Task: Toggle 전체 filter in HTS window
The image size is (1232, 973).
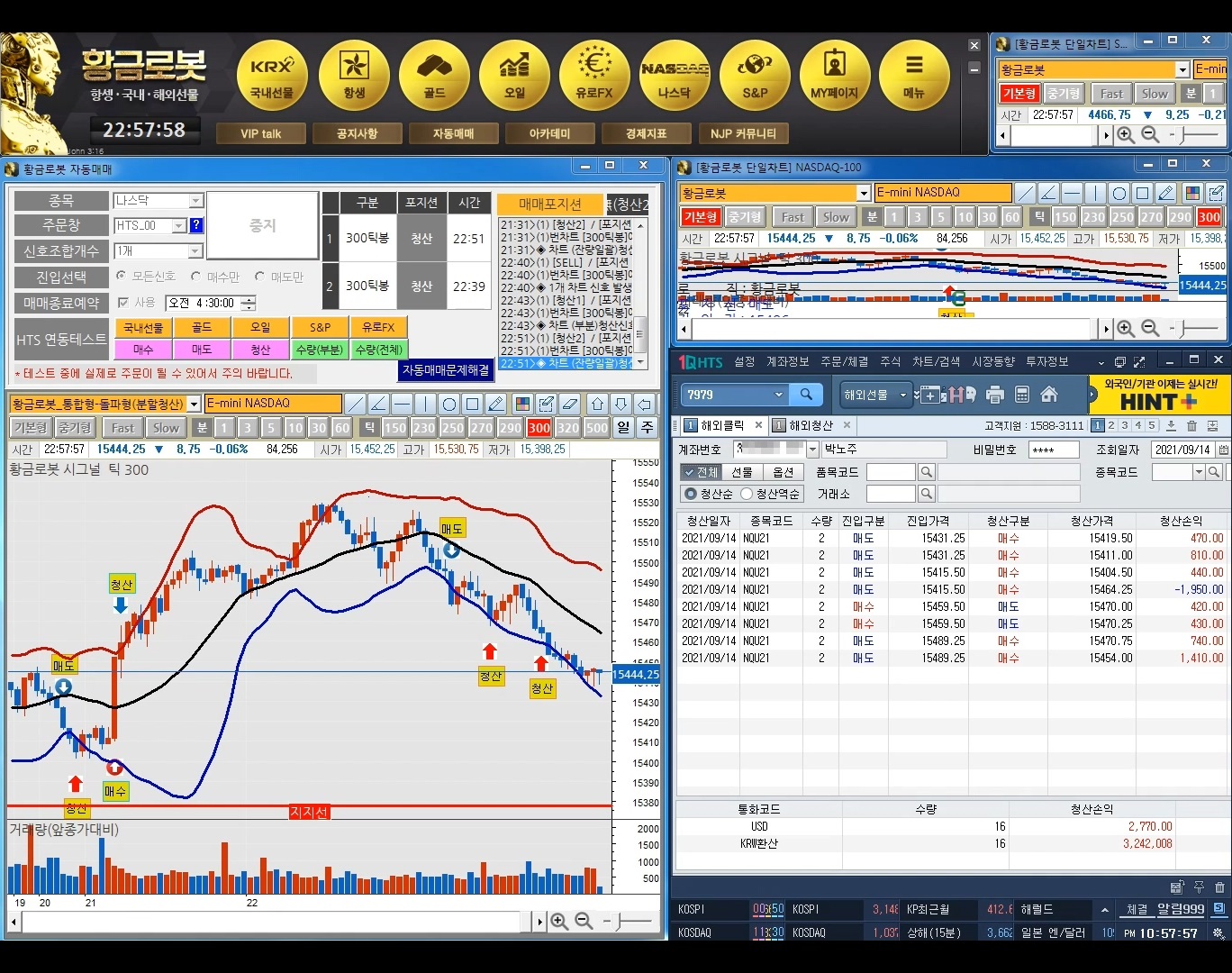Action: 701,472
